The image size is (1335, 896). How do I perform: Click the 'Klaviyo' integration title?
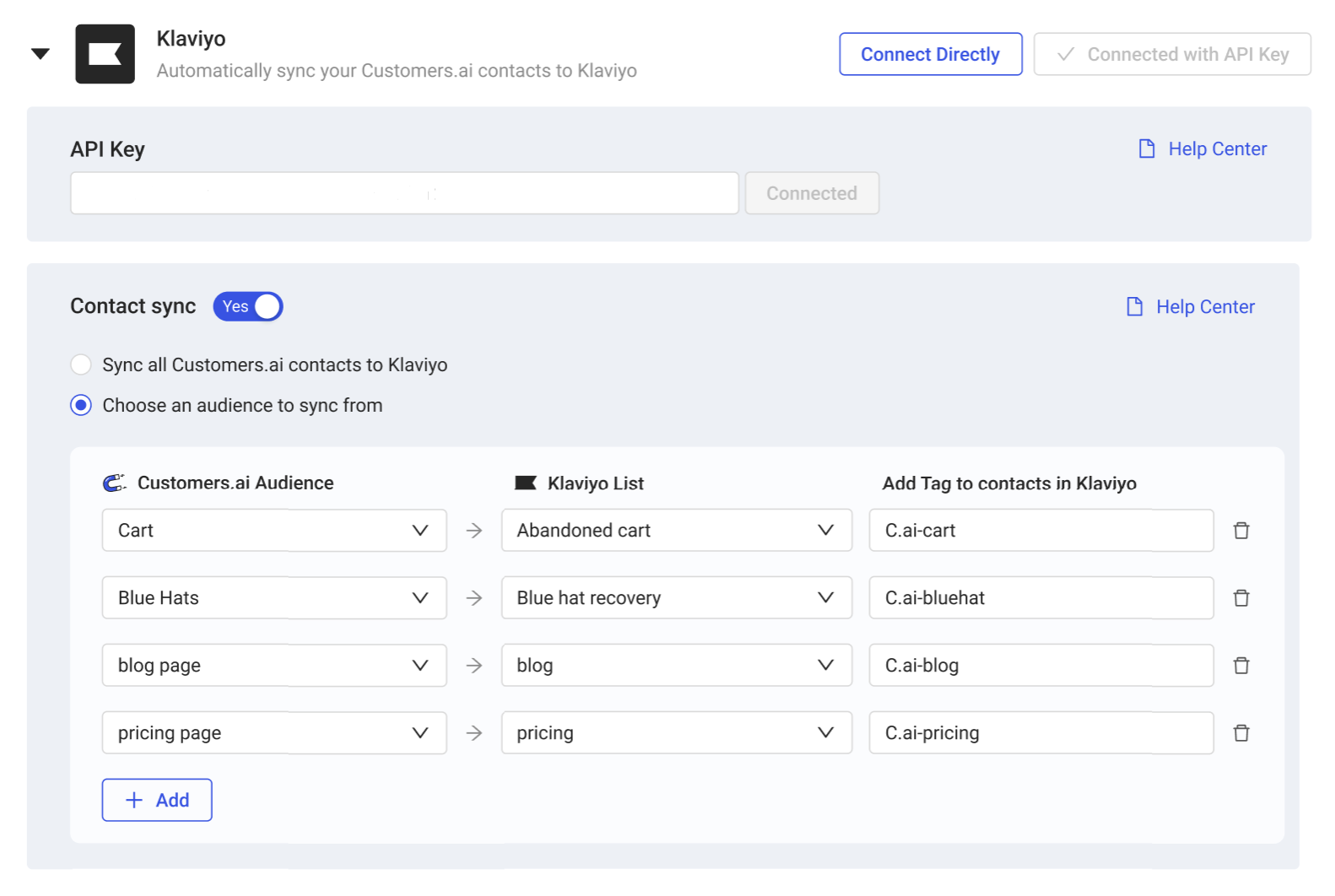[x=191, y=39]
